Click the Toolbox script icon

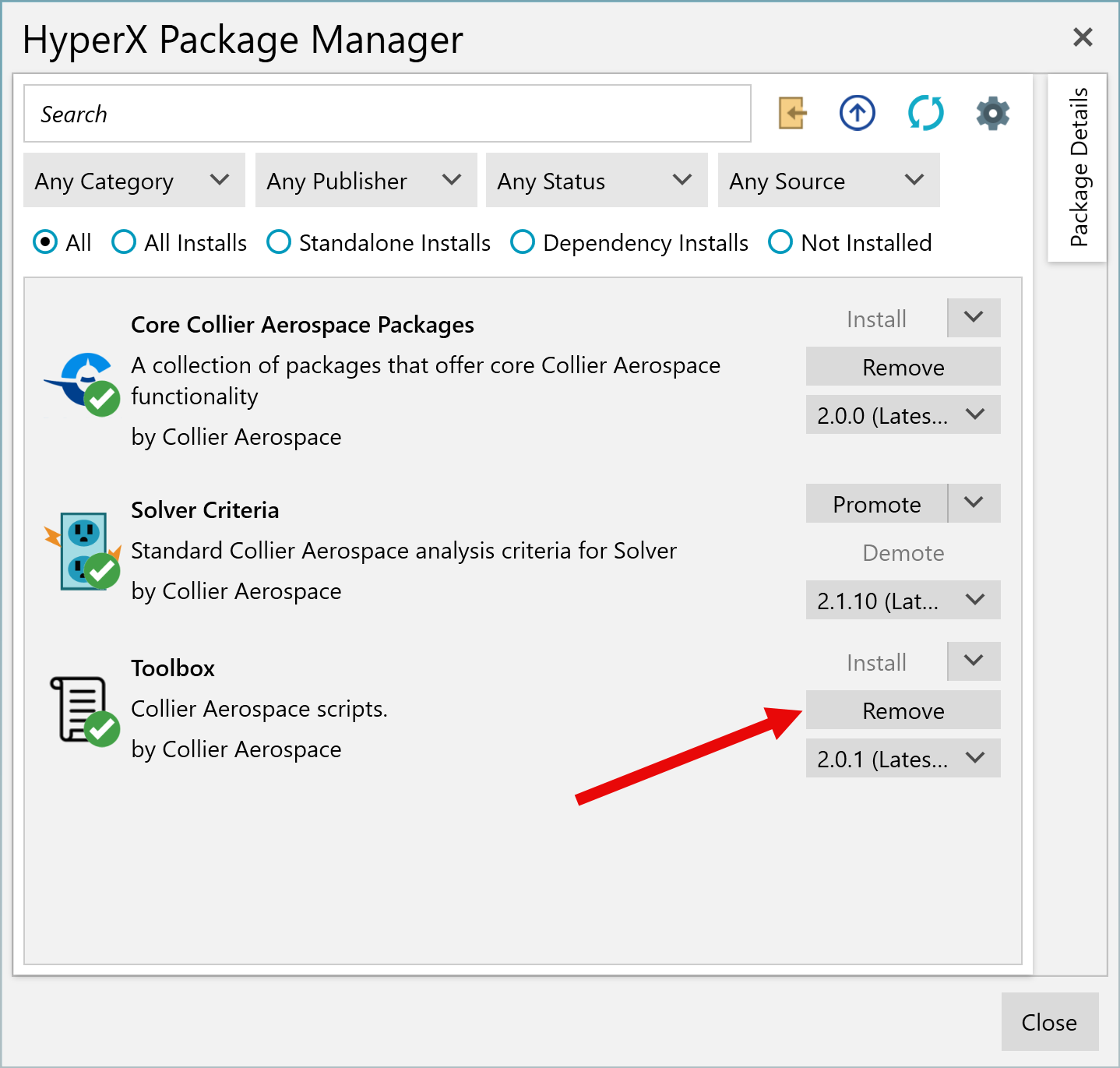click(84, 710)
